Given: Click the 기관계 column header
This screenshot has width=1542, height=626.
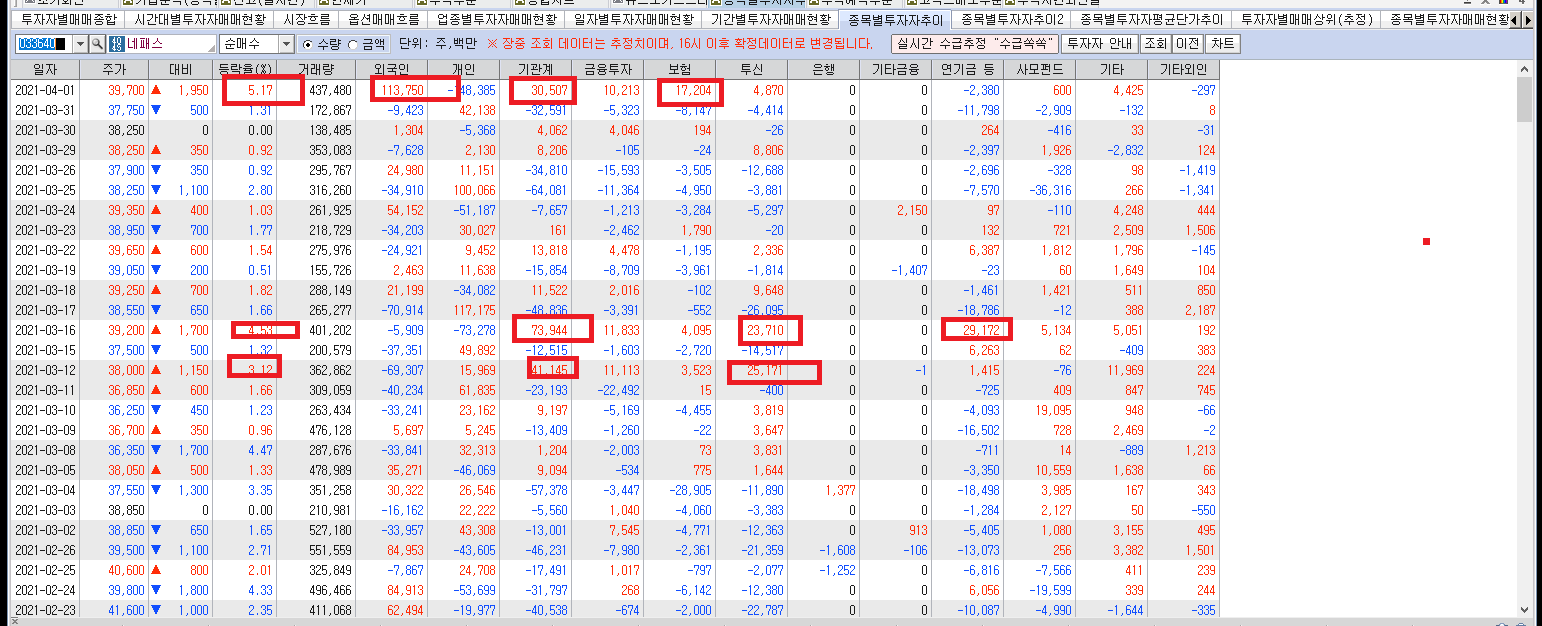Looking at the screenshot, I should 535,70.
